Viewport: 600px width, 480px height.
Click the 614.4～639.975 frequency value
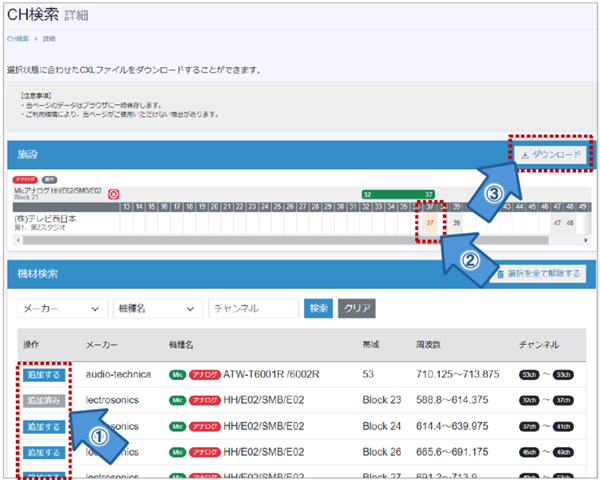tap(452, 426)
